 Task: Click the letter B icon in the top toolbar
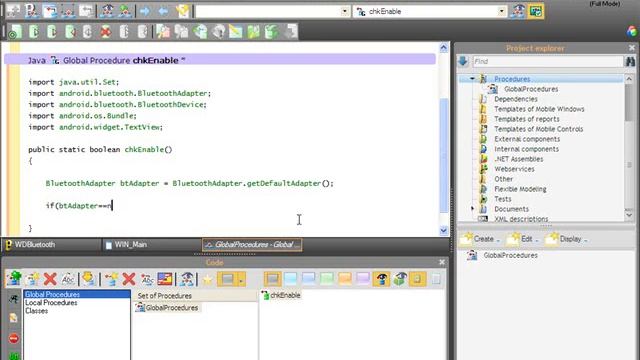pos(32,11)
